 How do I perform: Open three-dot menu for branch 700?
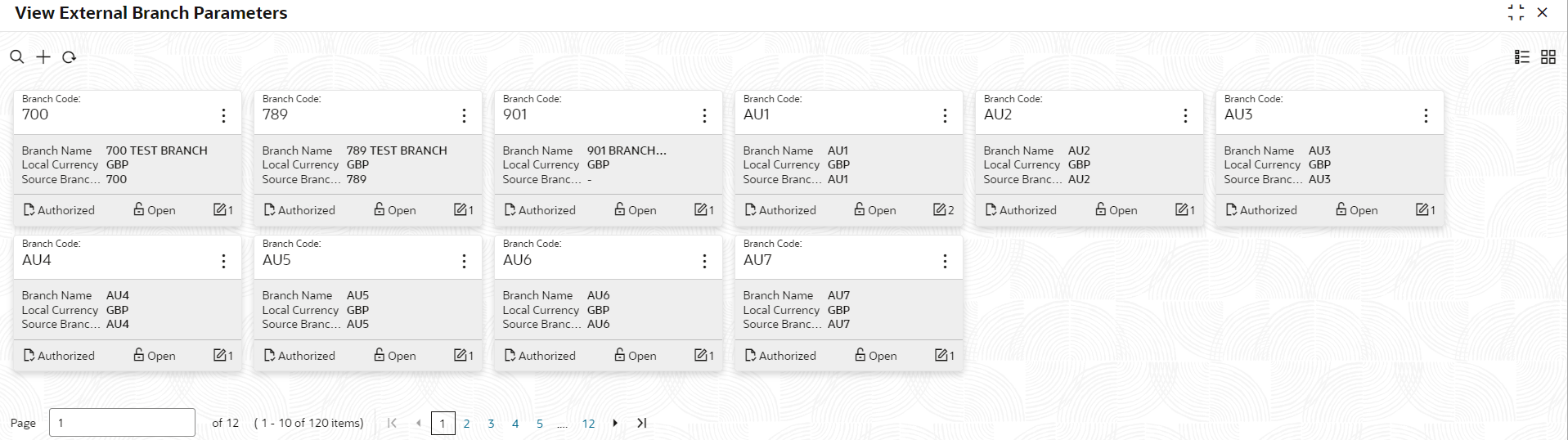[223, 116]
